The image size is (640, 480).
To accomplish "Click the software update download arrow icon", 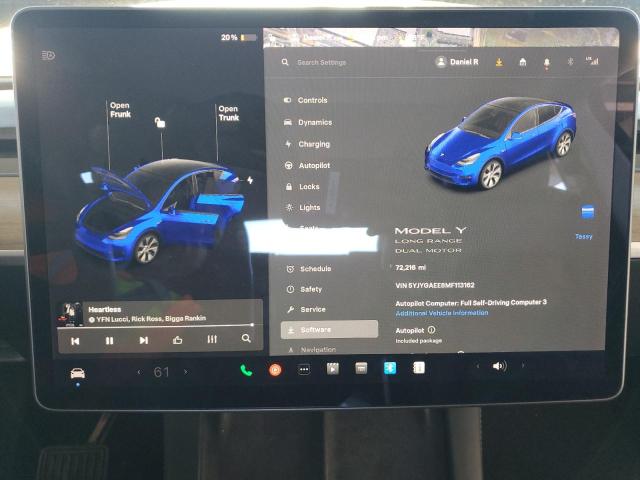I will [x=498, y=62].
